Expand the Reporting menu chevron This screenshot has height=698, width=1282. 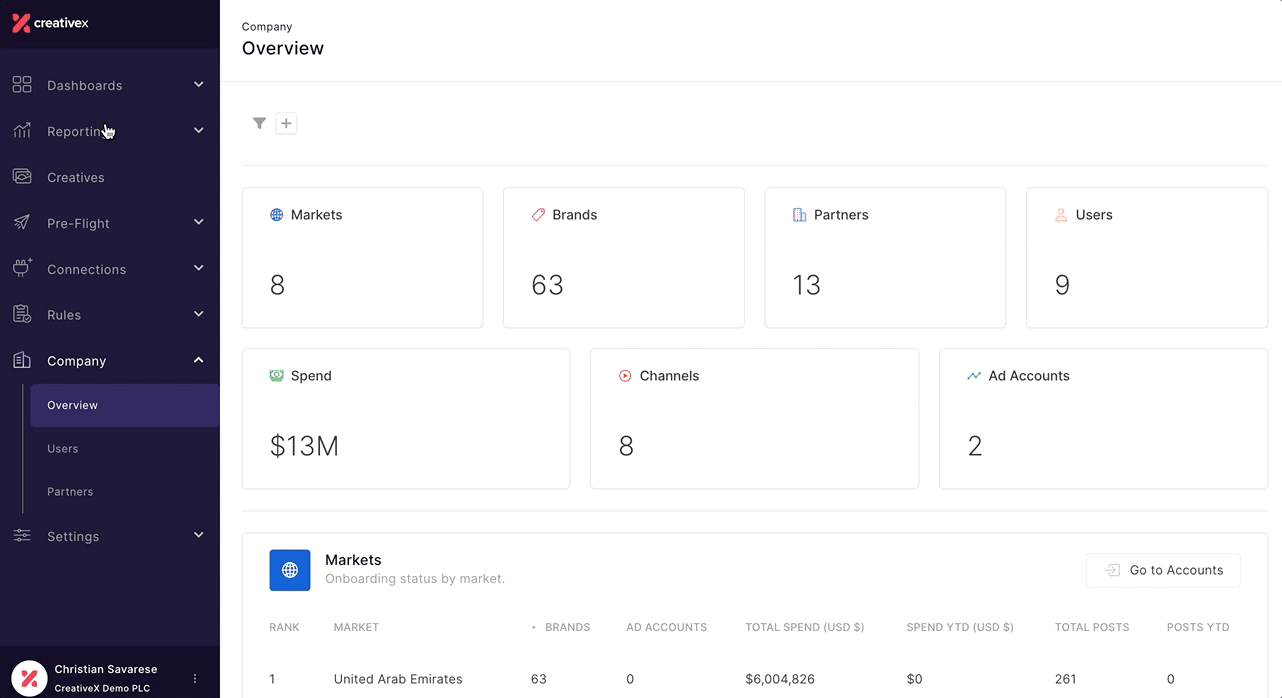click(x=198, y=131)
